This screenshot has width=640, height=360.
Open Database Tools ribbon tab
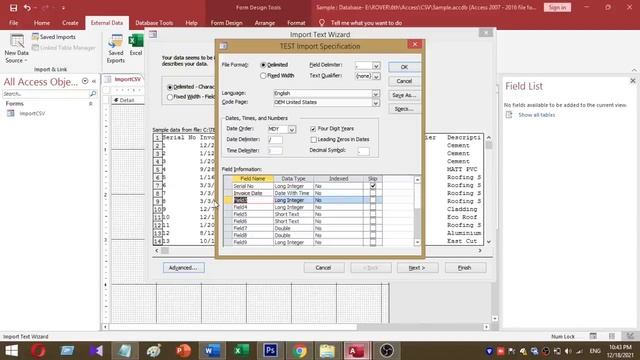click(154, 23)
